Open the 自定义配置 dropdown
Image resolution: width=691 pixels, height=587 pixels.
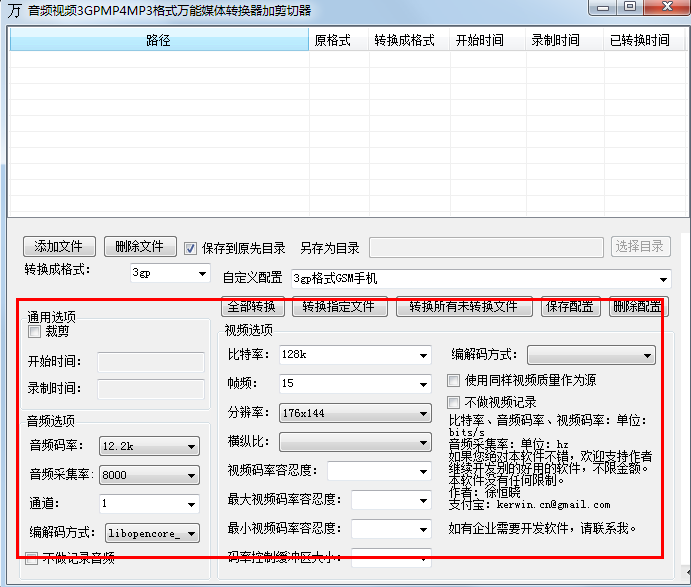click(x=481, y=279)
